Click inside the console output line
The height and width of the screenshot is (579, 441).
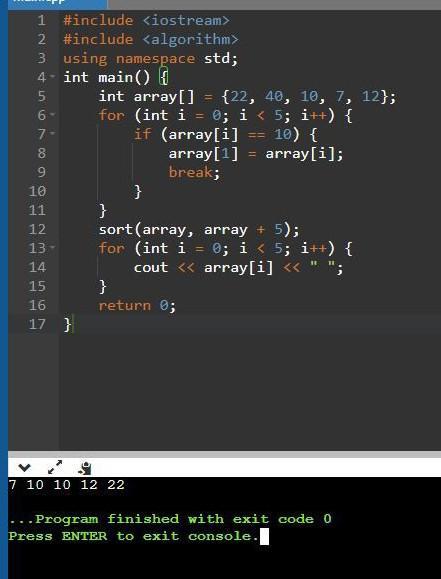pyautogui.click(x=66, y=484)
